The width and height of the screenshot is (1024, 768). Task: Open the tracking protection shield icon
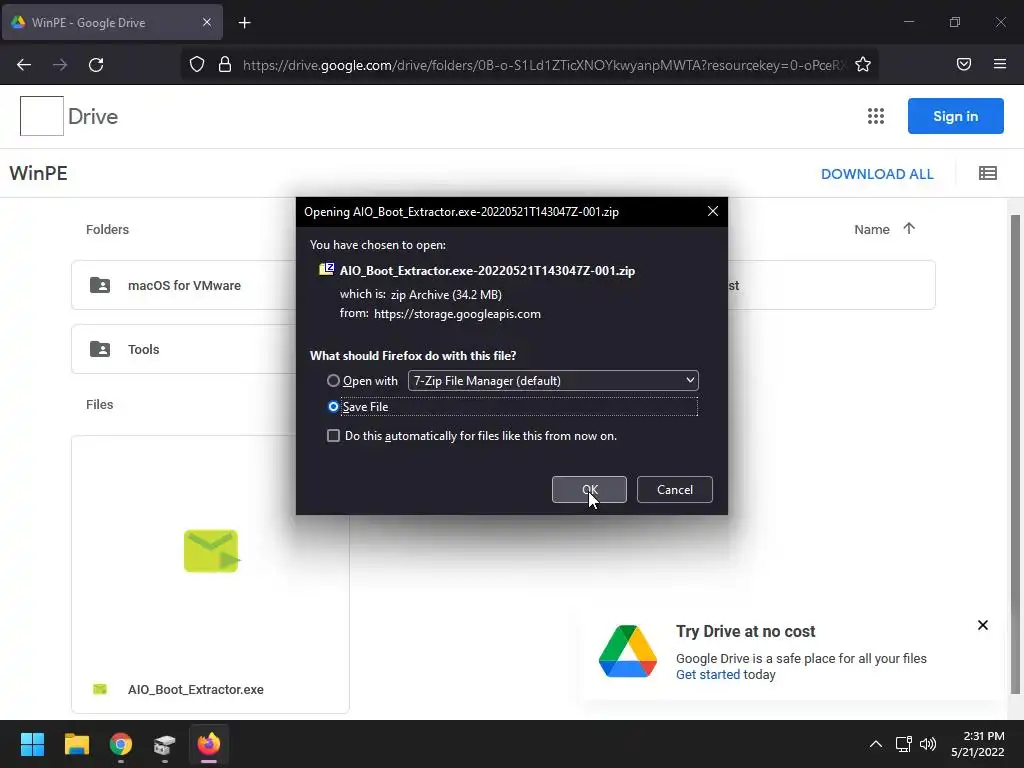click(x=197, y=65)
